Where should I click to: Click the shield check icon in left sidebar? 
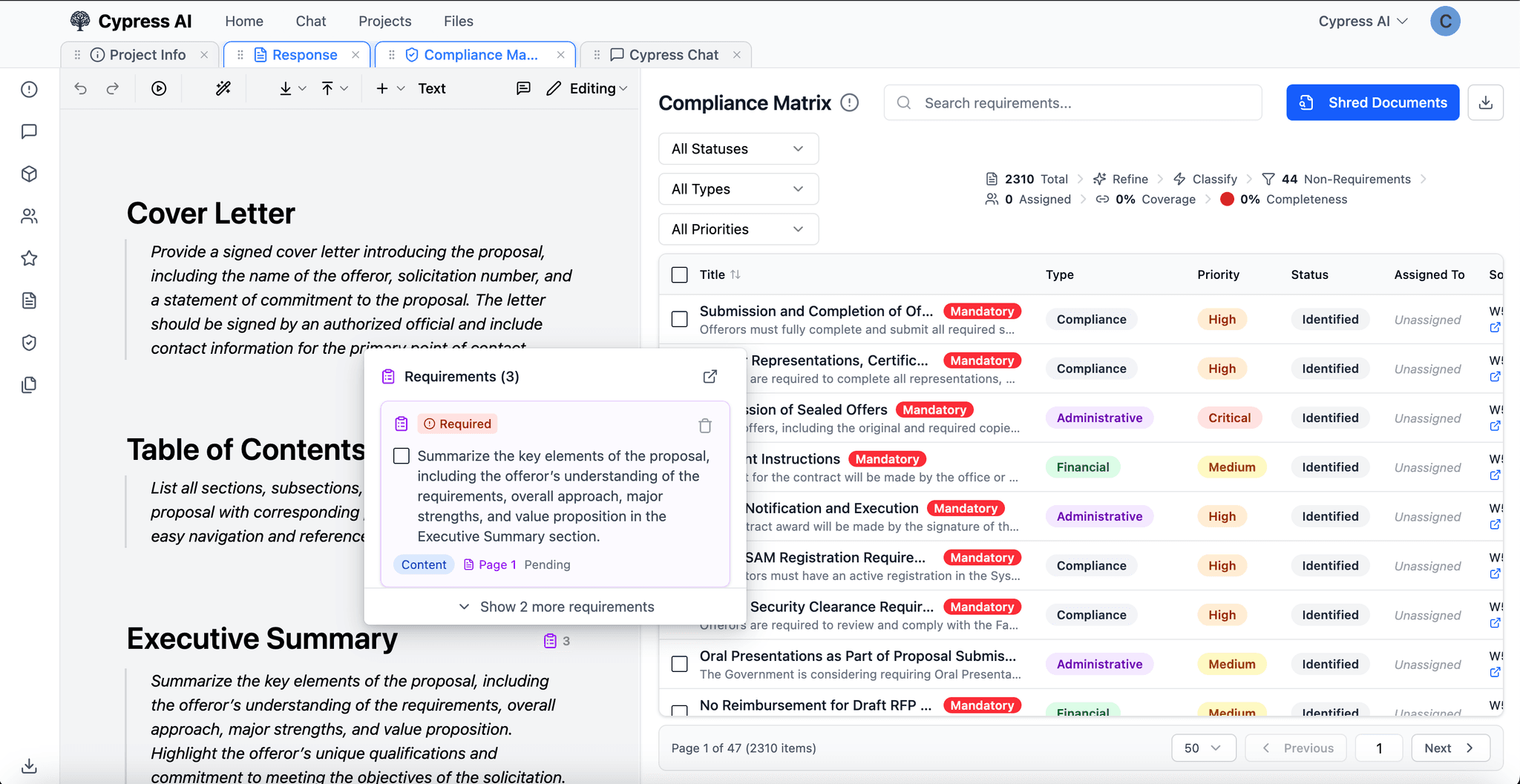29,343
